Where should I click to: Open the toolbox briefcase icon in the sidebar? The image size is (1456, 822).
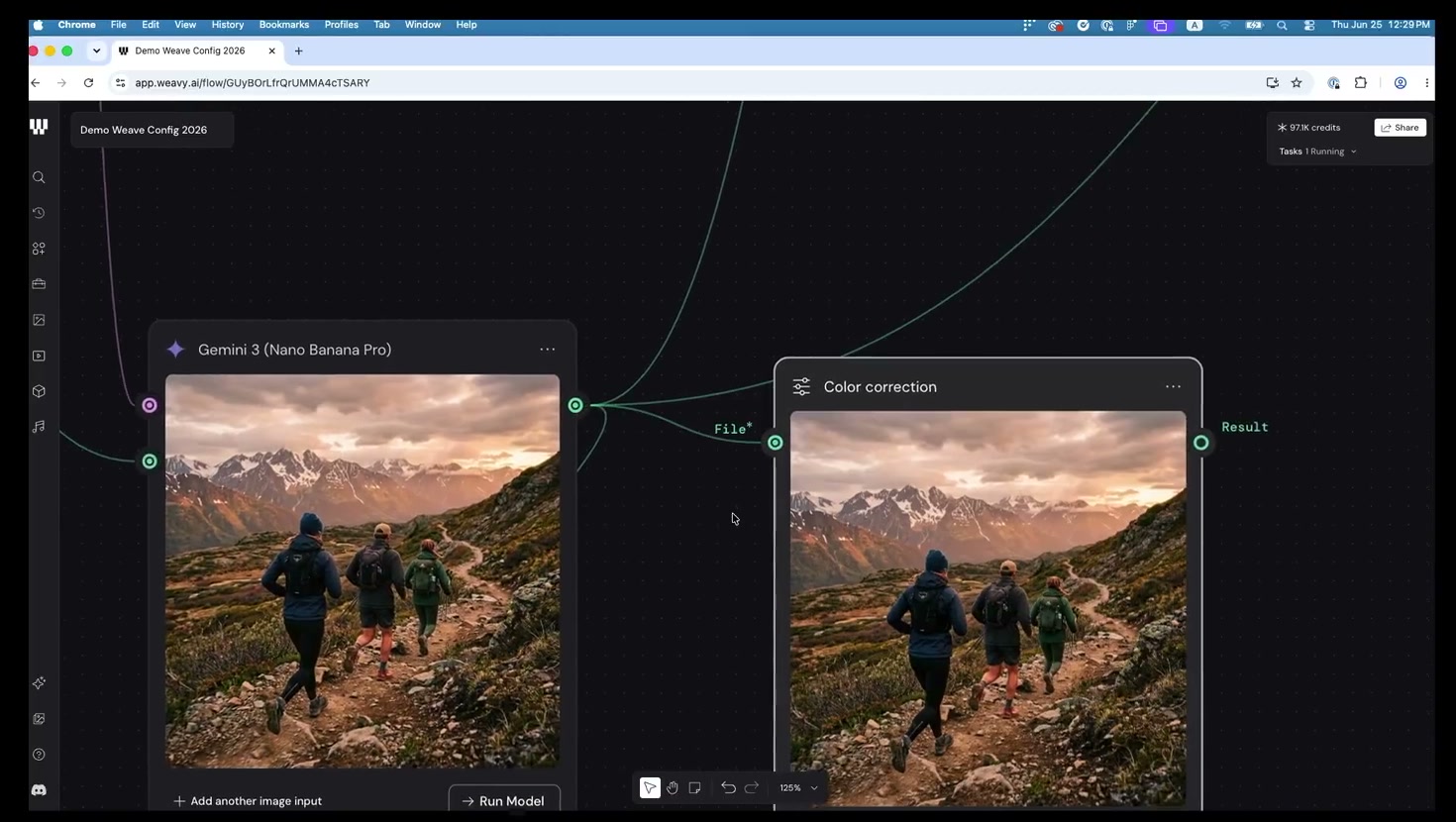click(39, 284)
